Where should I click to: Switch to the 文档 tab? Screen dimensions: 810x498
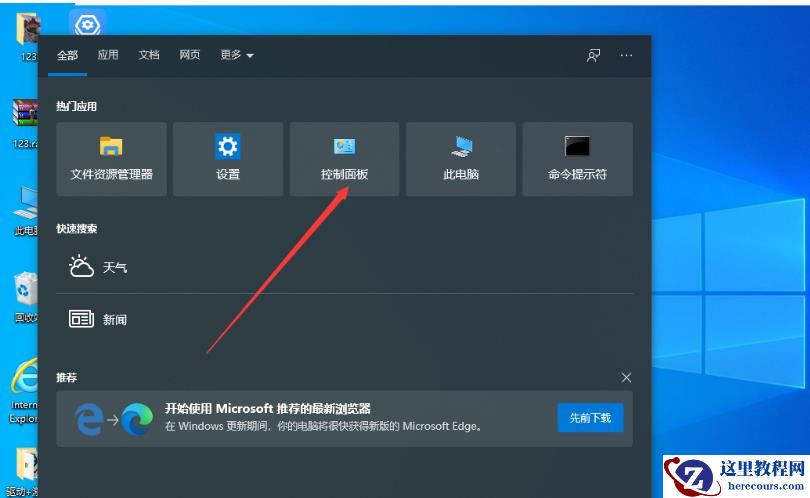tap(149, 55)
